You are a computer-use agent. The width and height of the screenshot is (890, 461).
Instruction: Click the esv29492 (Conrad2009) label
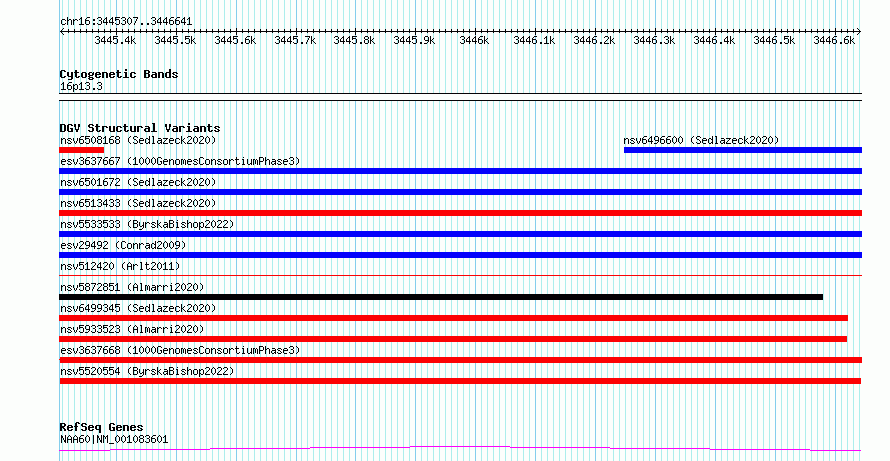[x=123, y=245]
